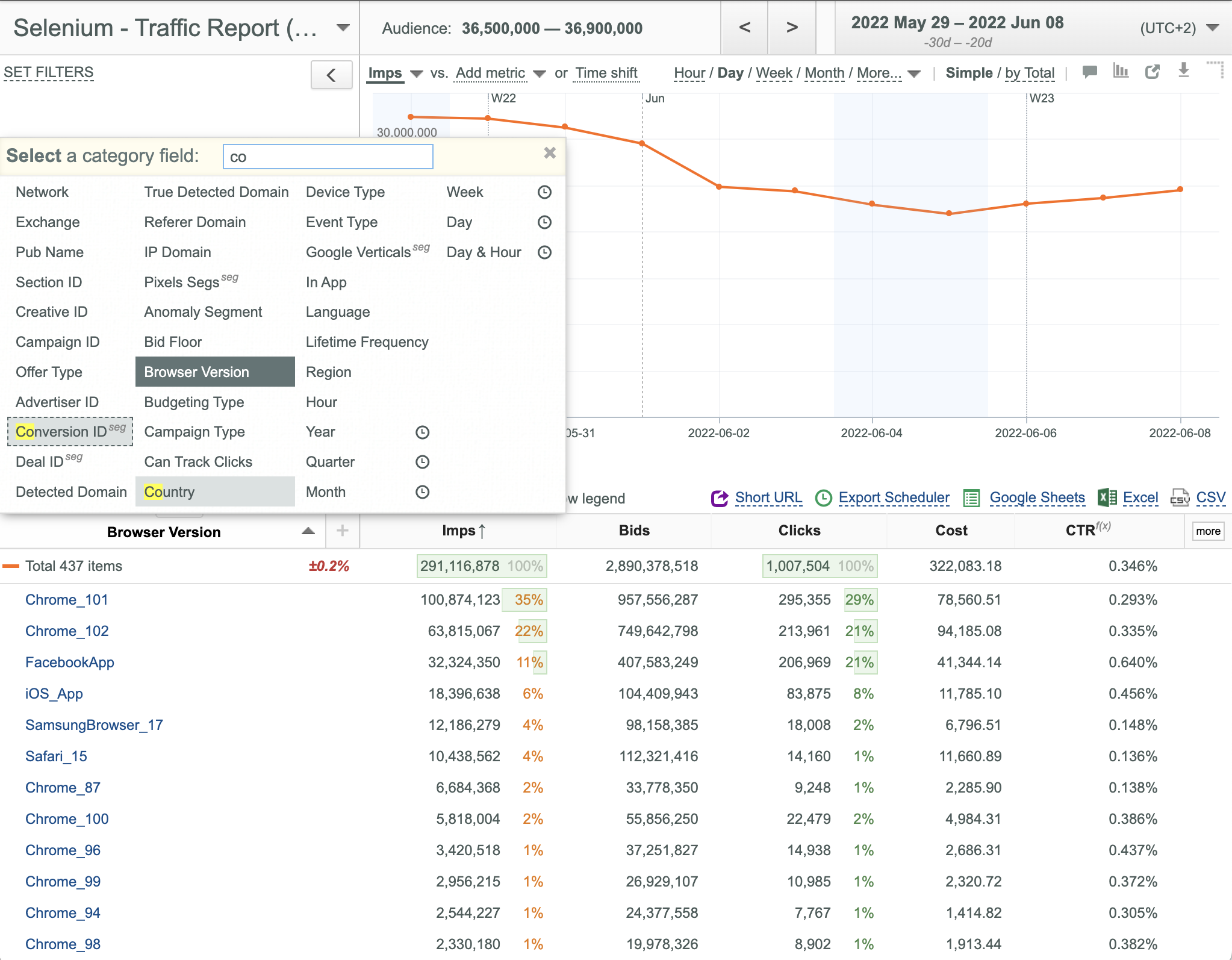Click the category field search box
The width and height of the screenshot is (1232, 960).
pos(328,157)
